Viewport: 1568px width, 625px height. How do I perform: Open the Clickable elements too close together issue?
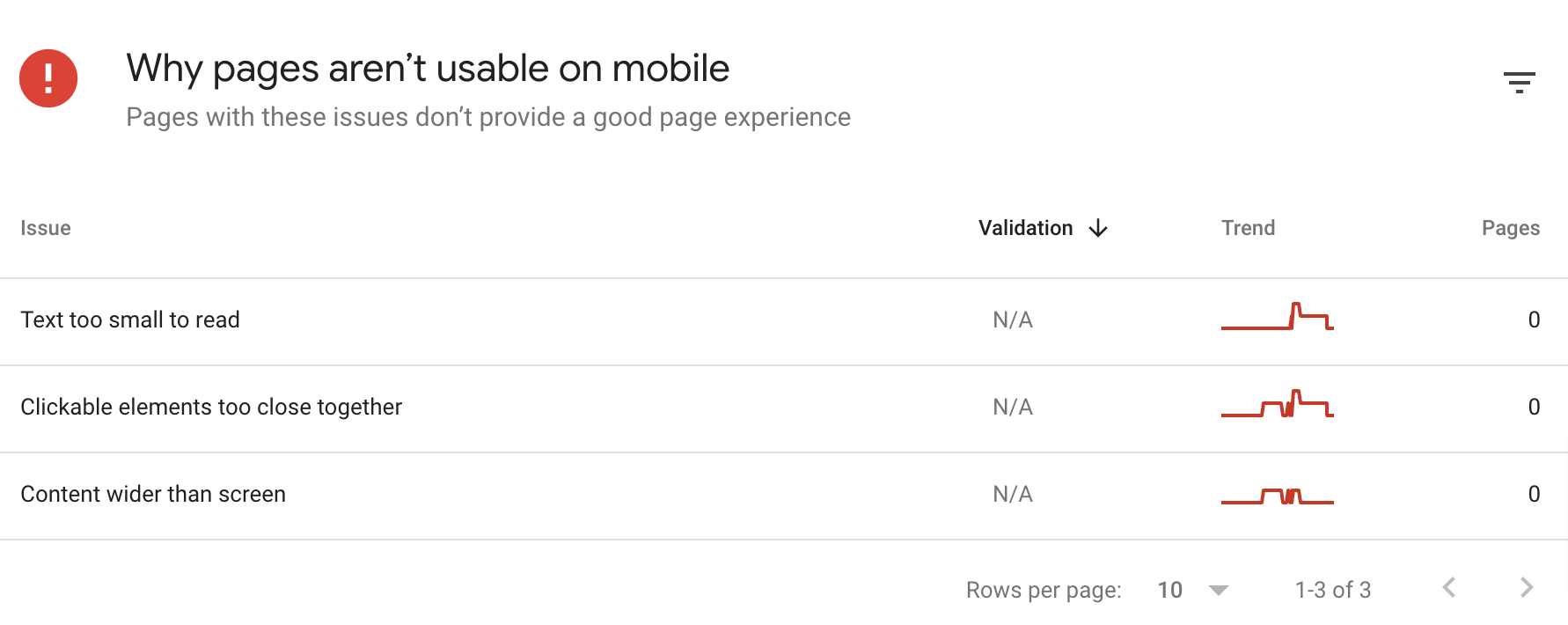[x=212, y=407]
